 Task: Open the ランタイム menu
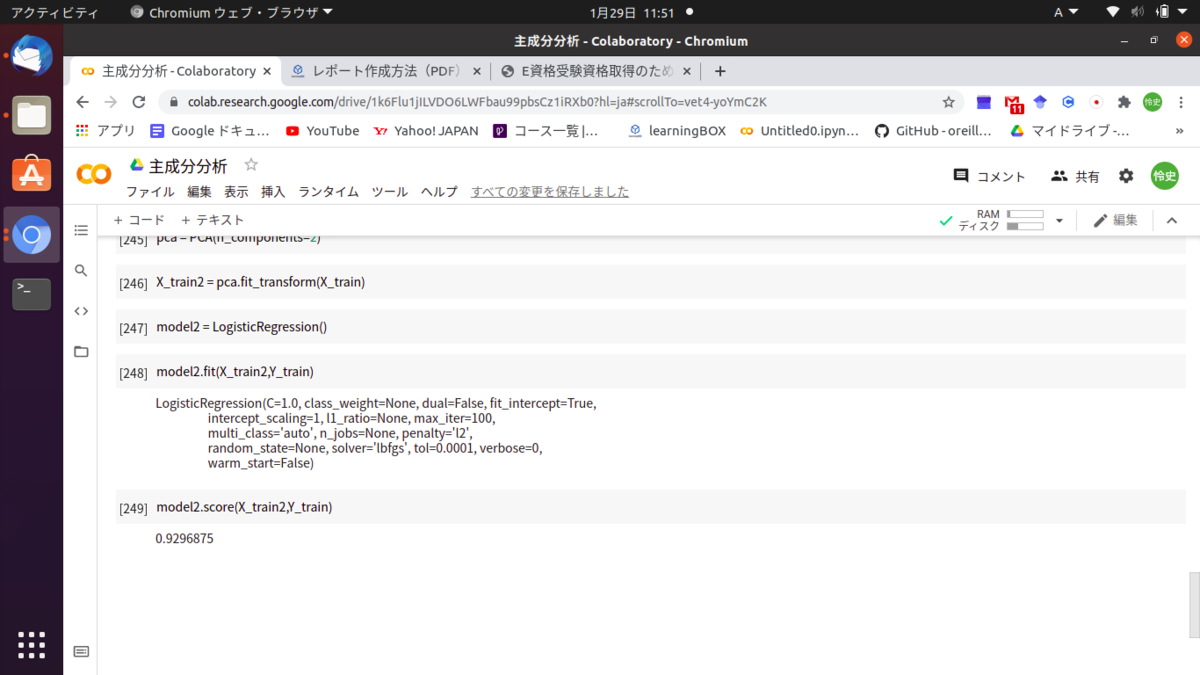(x=328, y=192)
